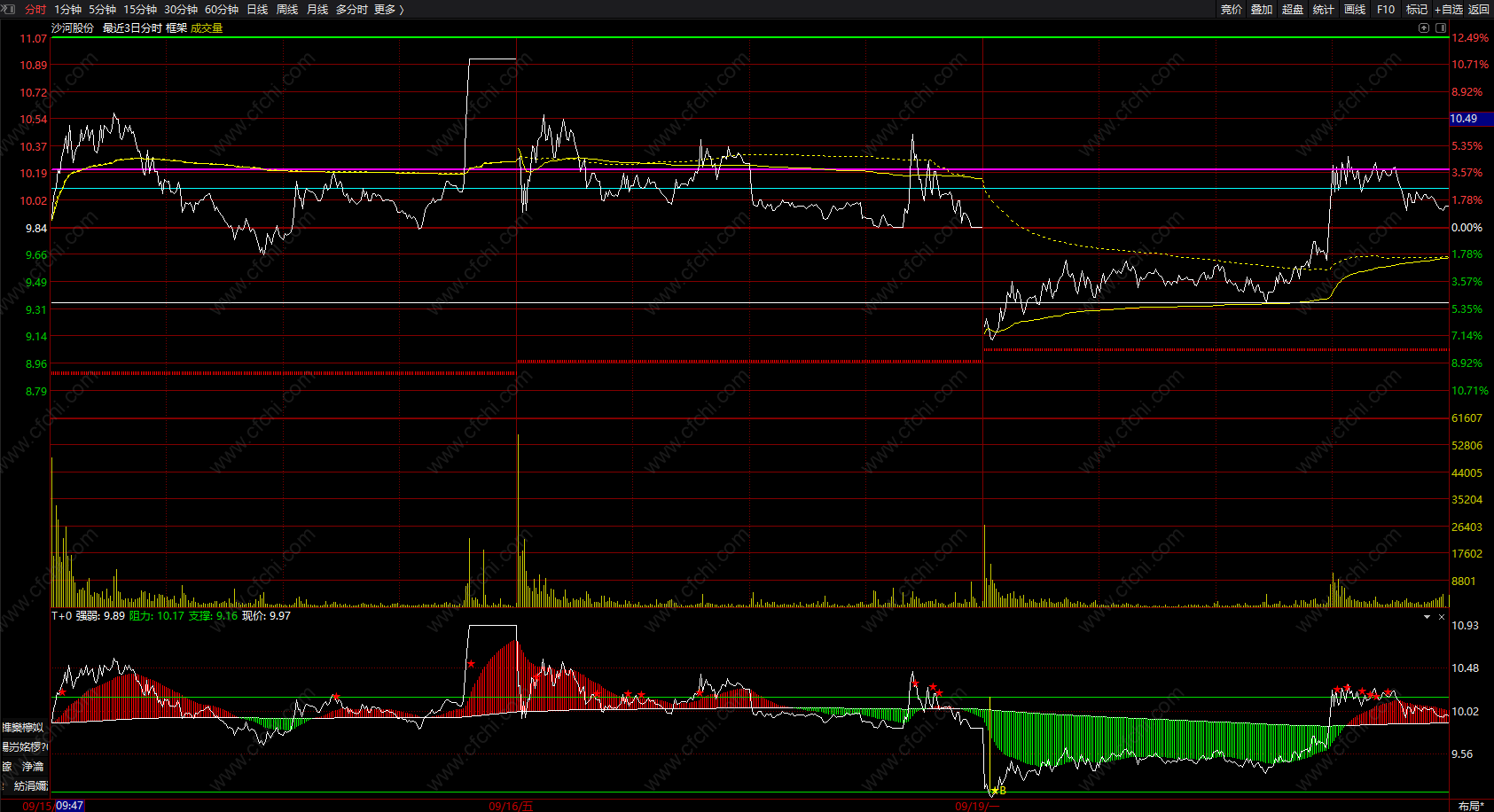Switch to the 15分钟 chart period
Viewport: 1494px width, 812px height.
140,9
